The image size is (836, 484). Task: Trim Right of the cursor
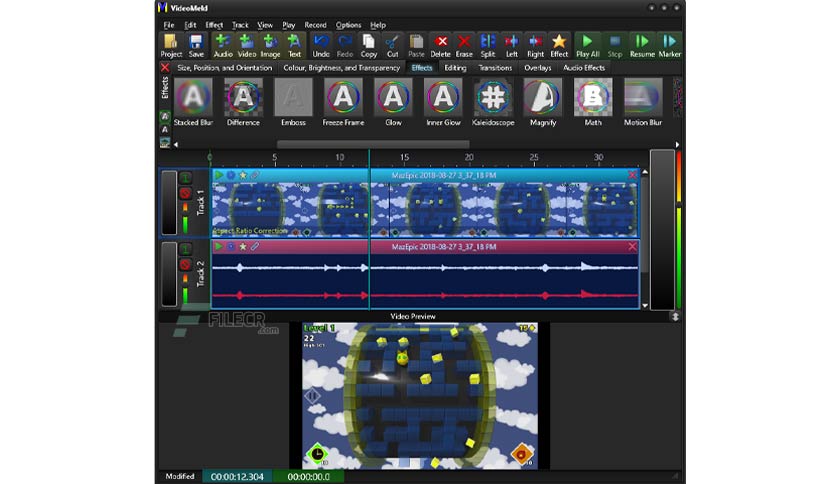535,45
